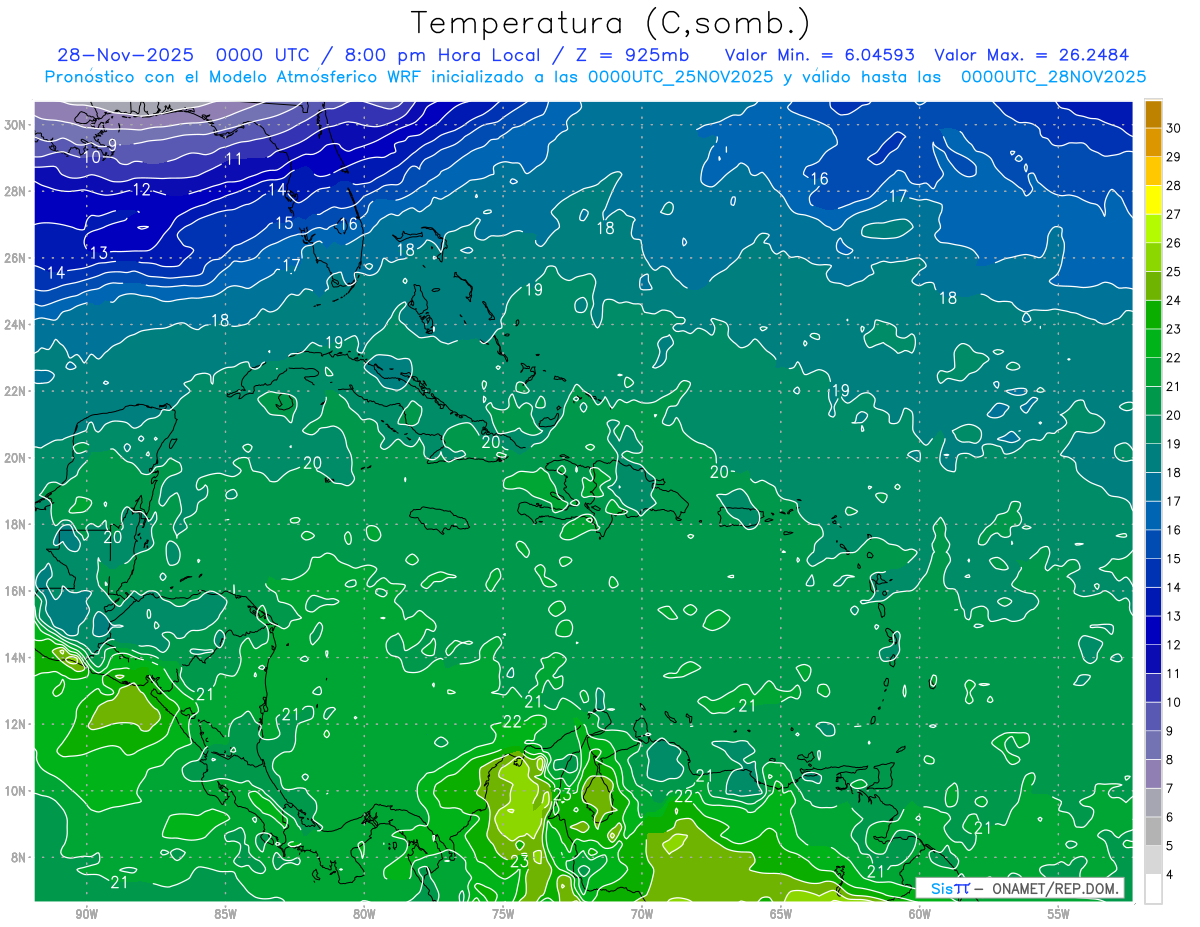
Task: Pick the orange swatch between 29 and 30
Action: [x=1153, y=142]
